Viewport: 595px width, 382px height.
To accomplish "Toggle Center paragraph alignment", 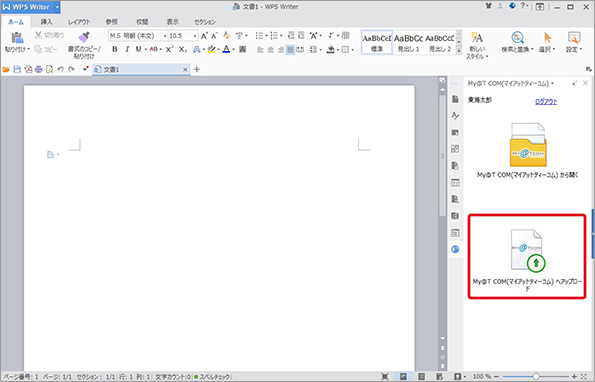I will (270, 49).
